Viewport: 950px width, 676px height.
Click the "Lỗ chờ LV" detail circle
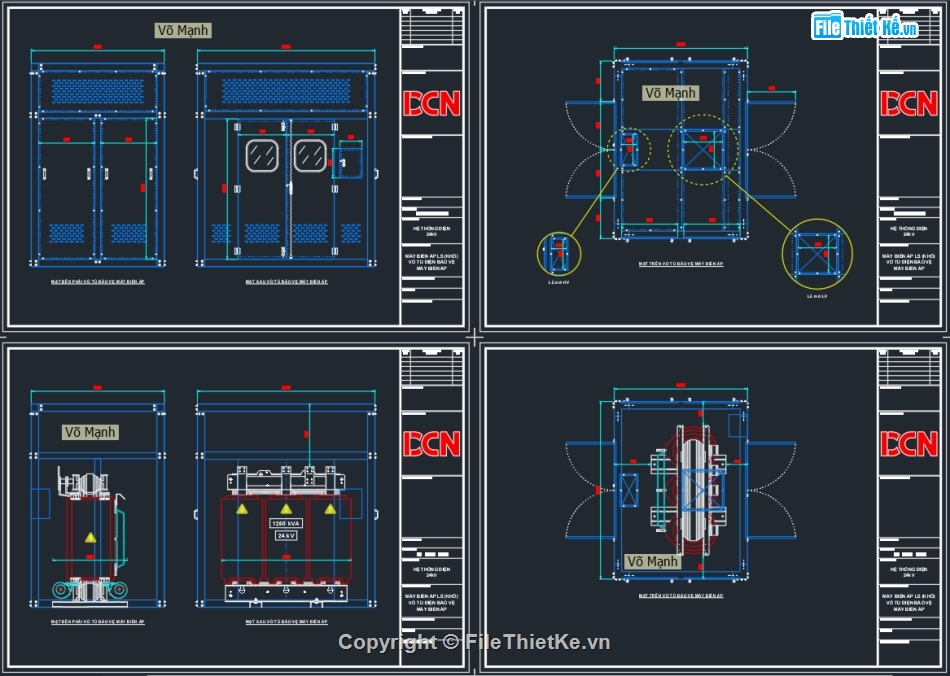[817, 254]
